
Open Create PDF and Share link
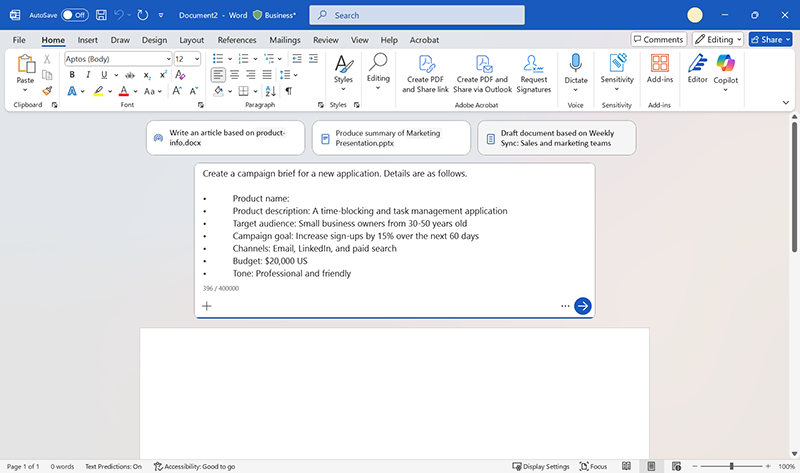[x=426, y=74]
